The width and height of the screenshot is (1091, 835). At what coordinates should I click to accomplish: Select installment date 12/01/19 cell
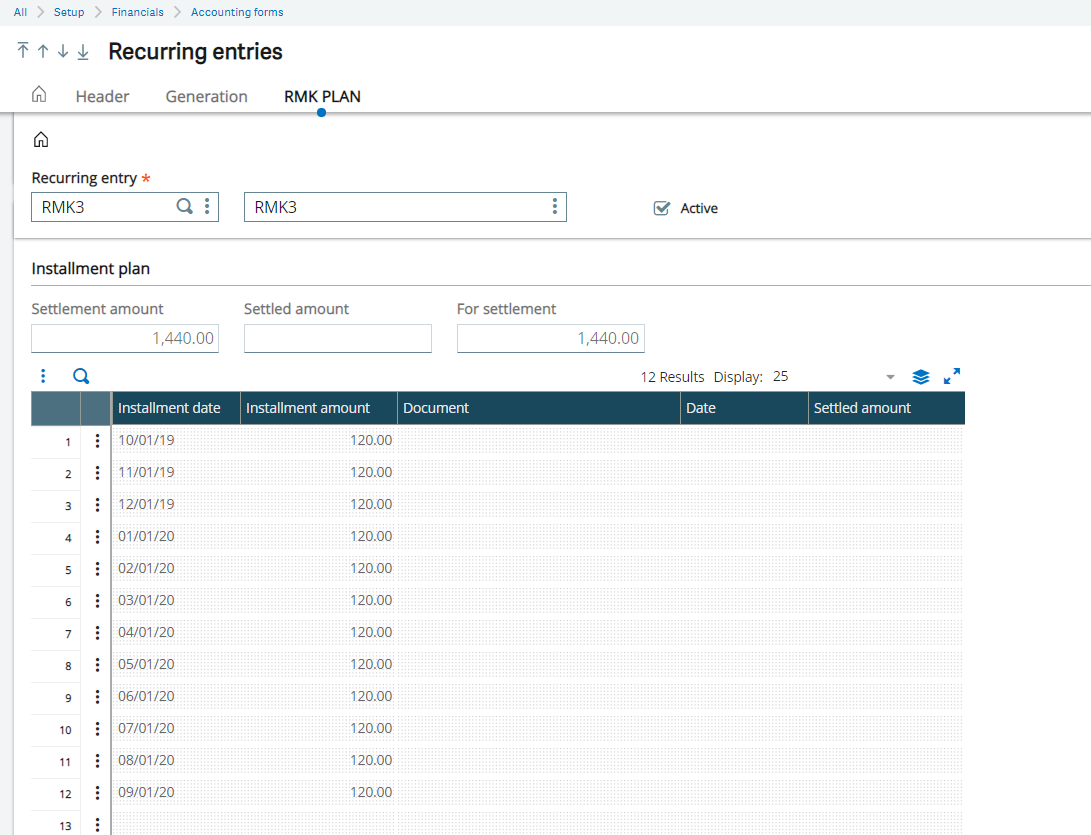tap(176, 504)
